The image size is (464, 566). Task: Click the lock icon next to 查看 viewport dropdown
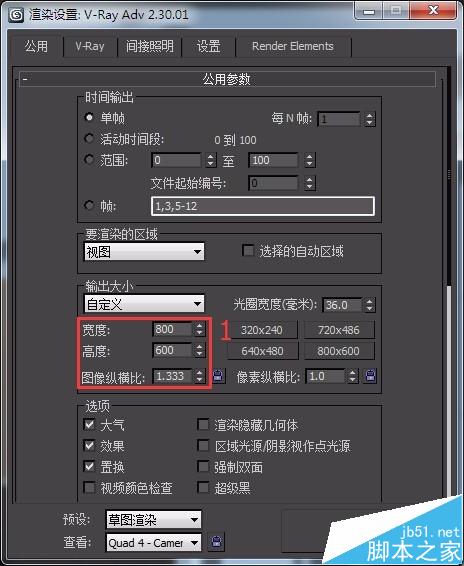click(x=216, y=542)
